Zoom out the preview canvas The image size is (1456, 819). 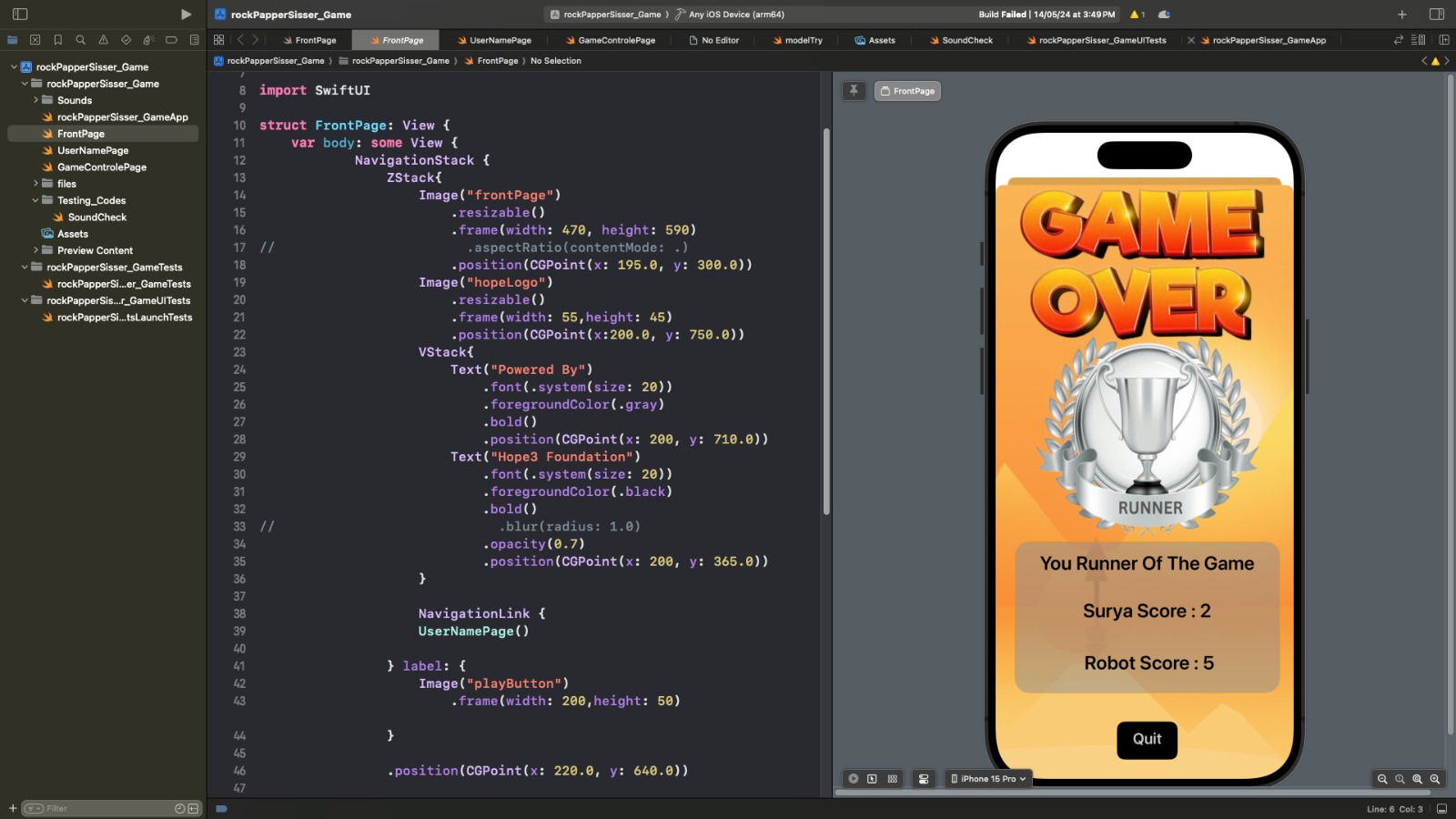(1382, 779)
